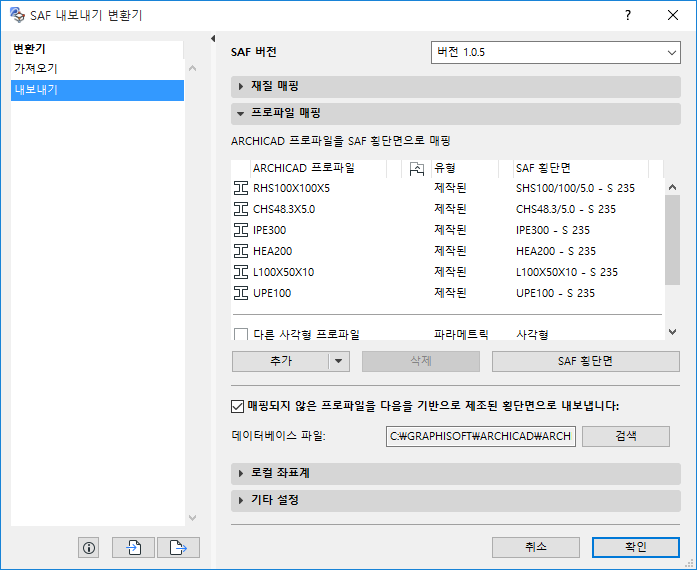Click the left list scroll down arrow

click(192, 518)
